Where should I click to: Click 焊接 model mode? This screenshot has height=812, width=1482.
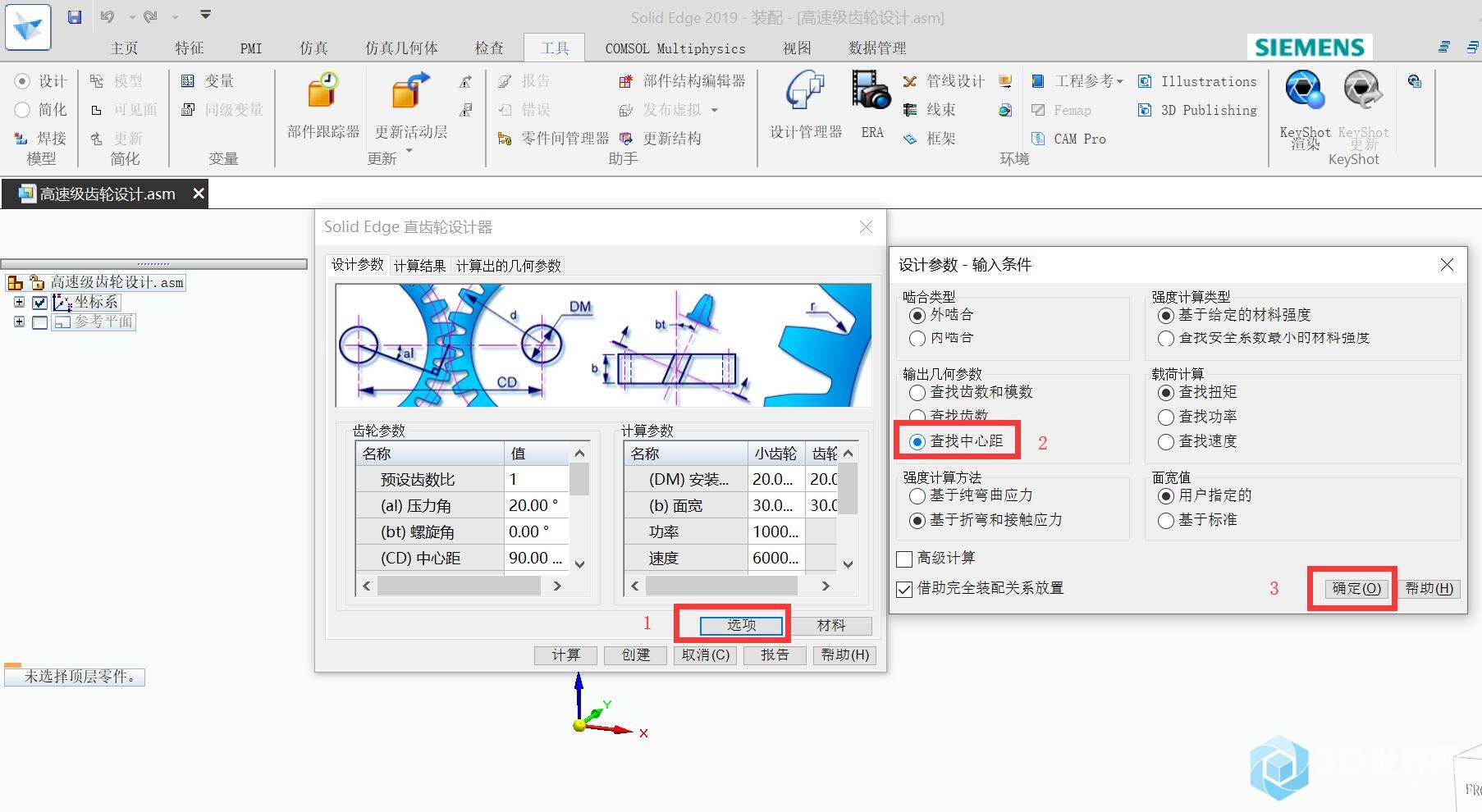[40, 139]
